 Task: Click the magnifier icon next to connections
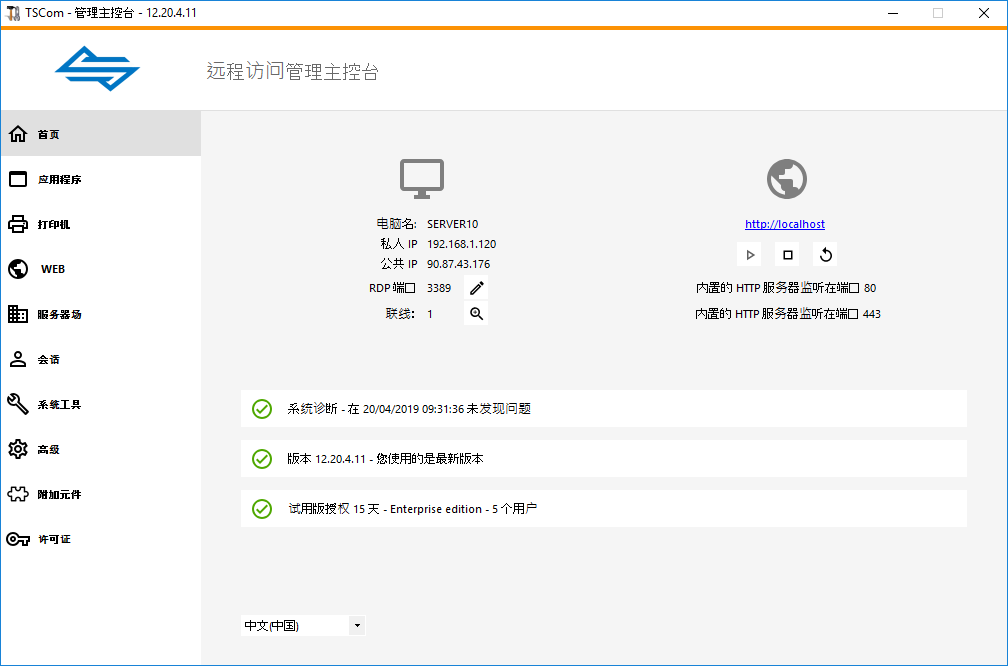(x=477, y=314)
